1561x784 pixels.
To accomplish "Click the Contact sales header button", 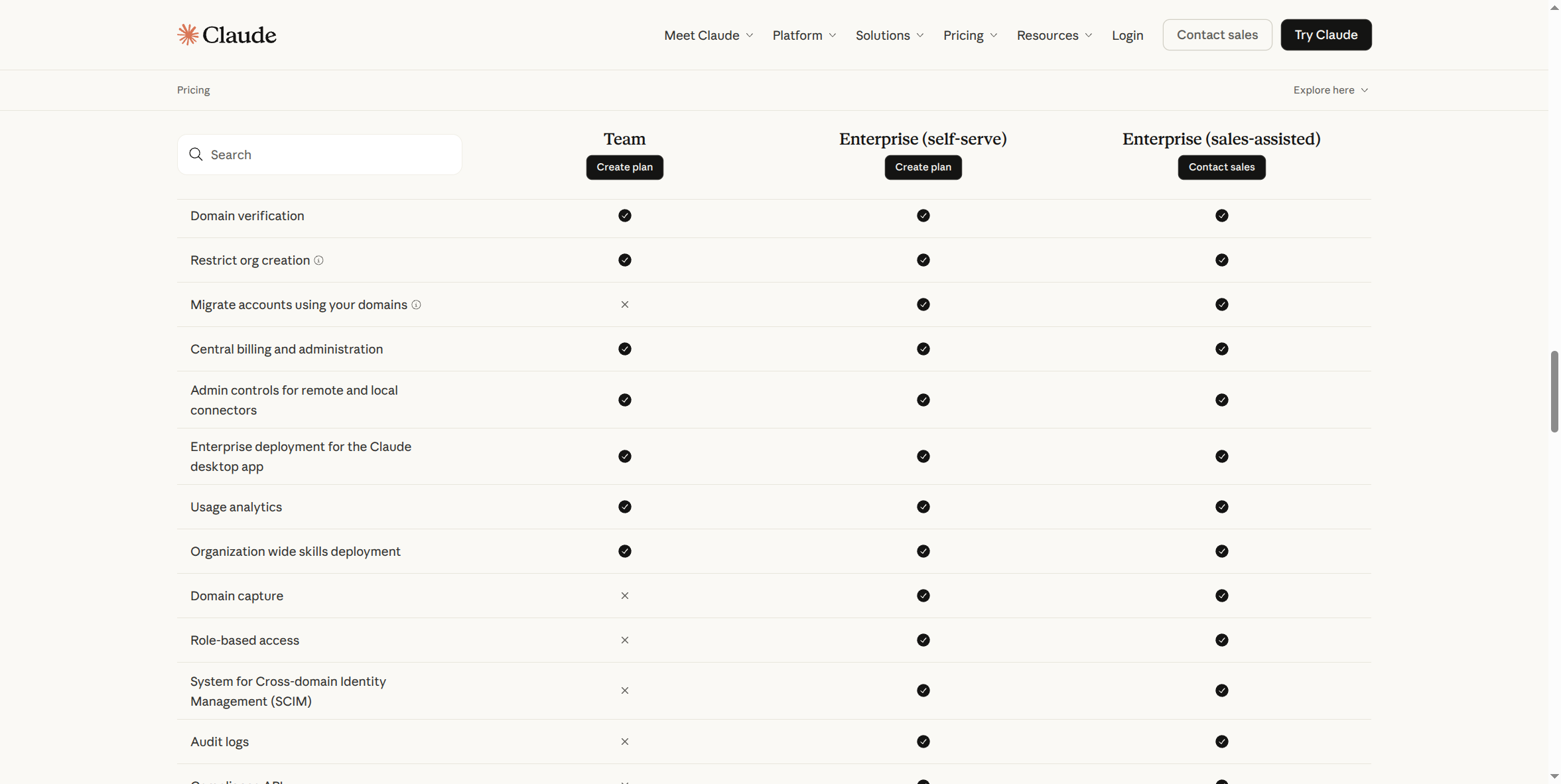I will pos(1217,34).
